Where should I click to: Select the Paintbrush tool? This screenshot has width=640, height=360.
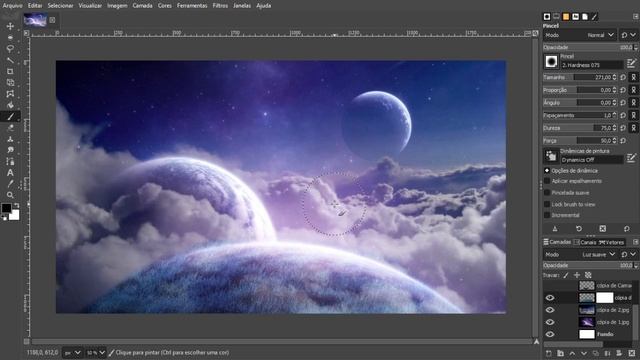(10, 116)
